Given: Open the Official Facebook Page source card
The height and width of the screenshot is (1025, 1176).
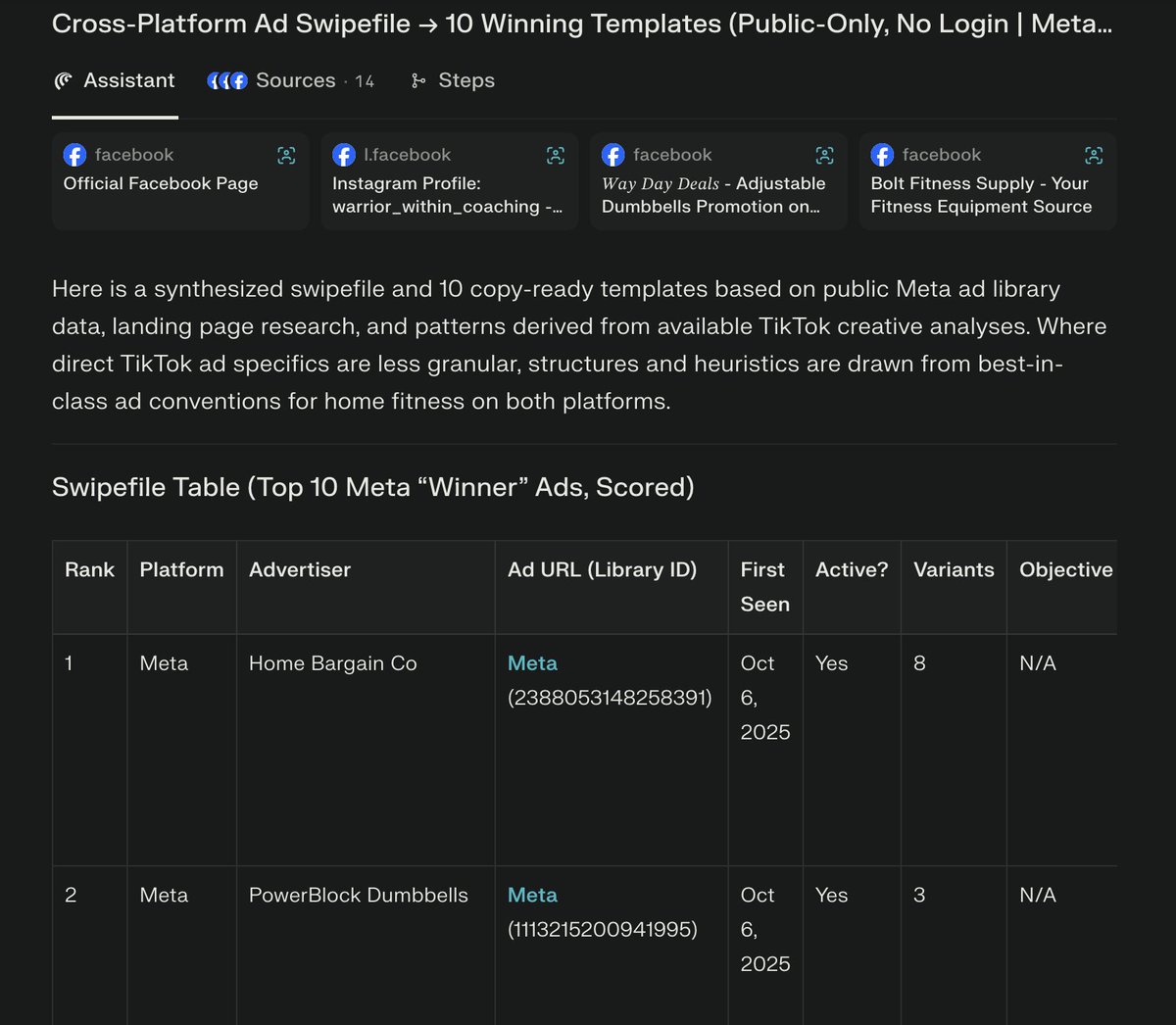Looking at the screenshot, I should (161, 184).
